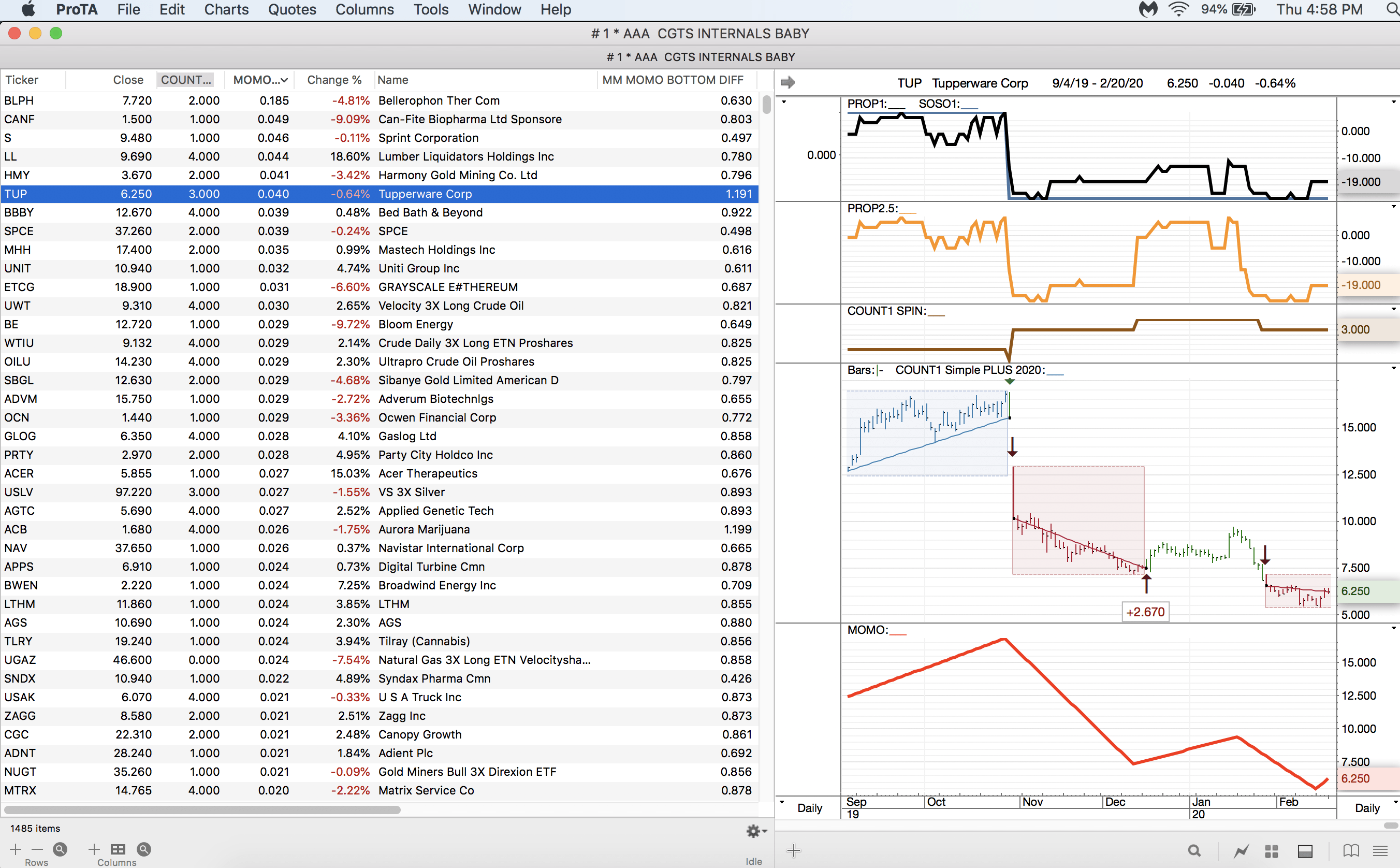The width and height of the screenshot is (1400, 868).
Task: Open the Charts menu
Action: [x=226, y=10]
